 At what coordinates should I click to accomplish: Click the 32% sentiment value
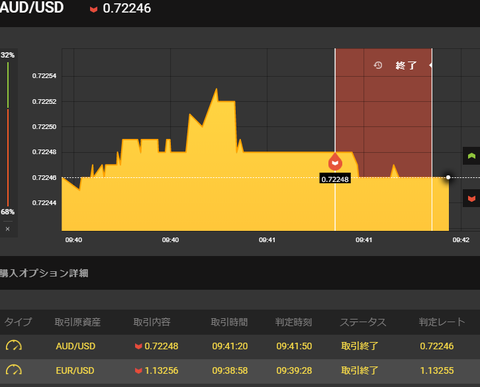(x=7, y=55)
